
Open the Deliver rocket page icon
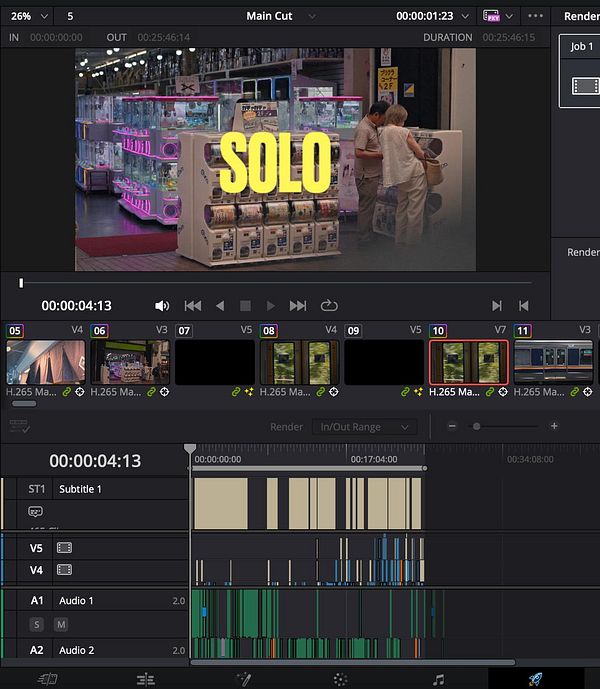coord(535,679)
